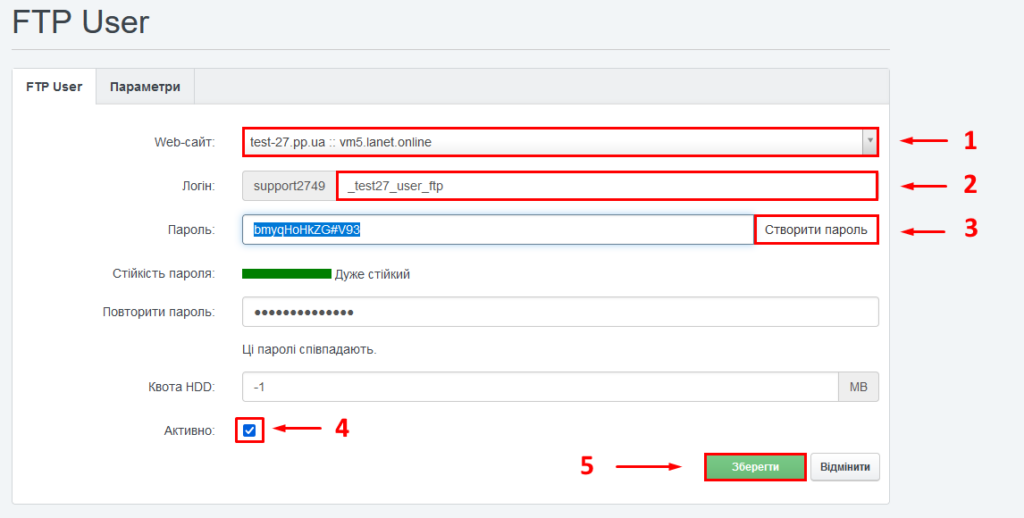The width and height of the screenshot is (1024, 518).
Task: Open the Web-сайт dropdown arrow
Action: pyautogui.click(x=869, y=142)
